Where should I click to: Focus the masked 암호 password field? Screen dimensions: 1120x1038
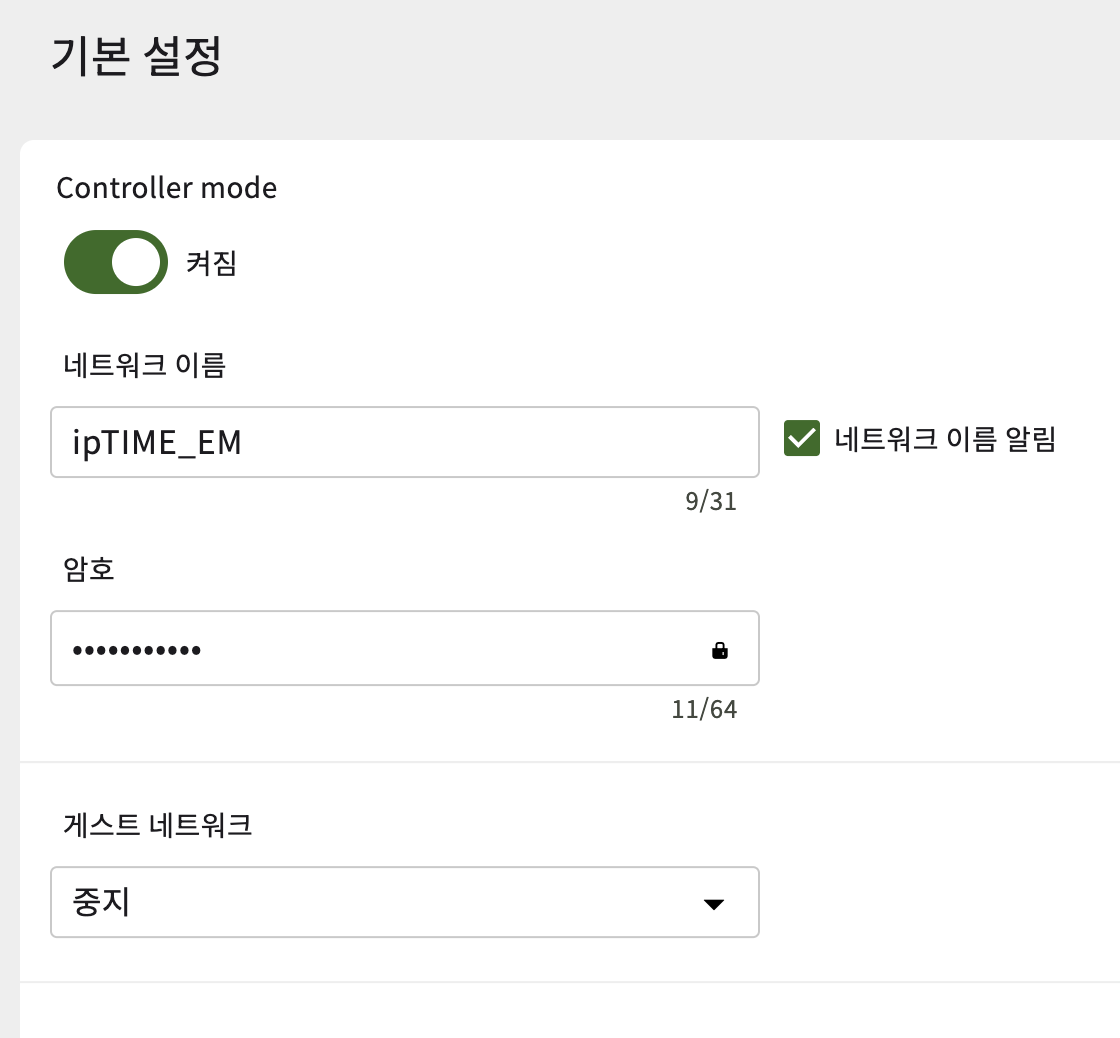[404, 648]
